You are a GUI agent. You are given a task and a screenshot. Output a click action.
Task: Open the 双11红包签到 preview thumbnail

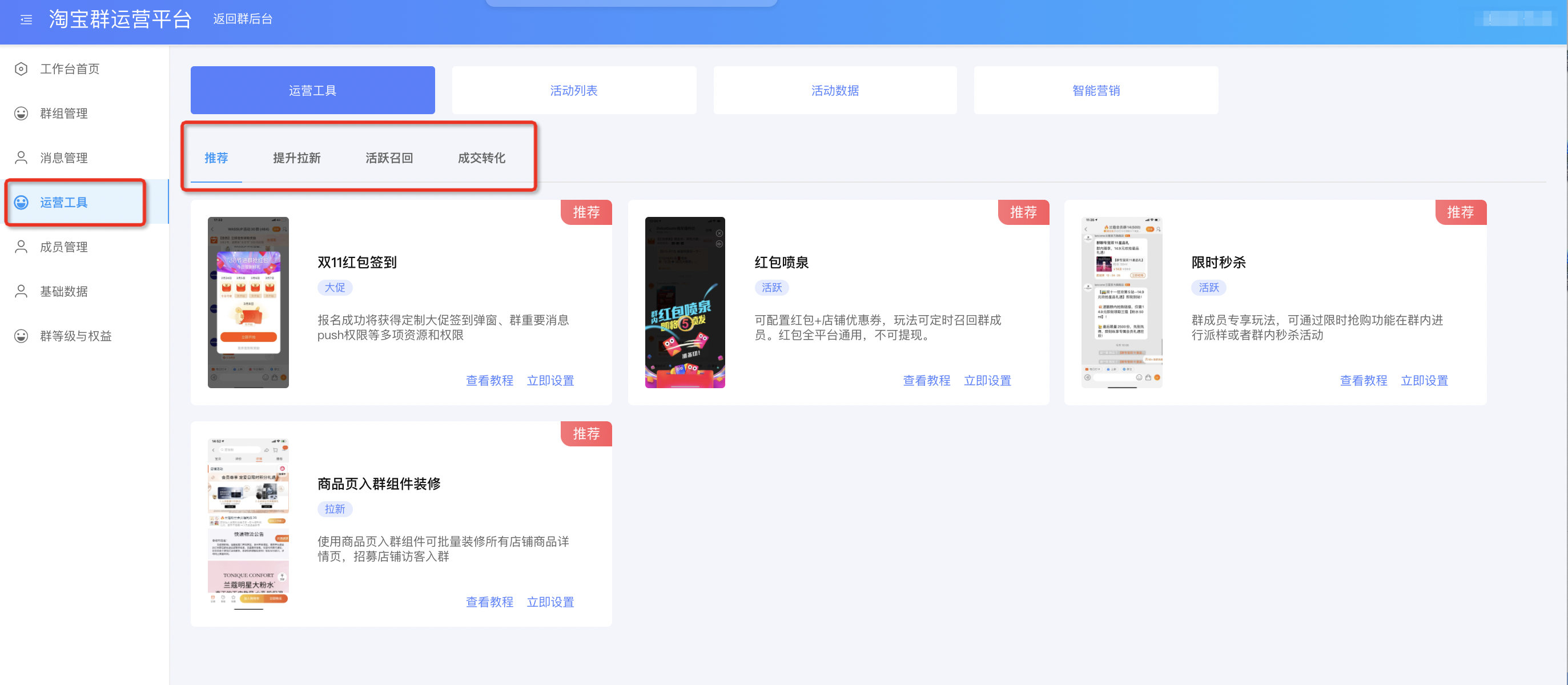(248, 303)
